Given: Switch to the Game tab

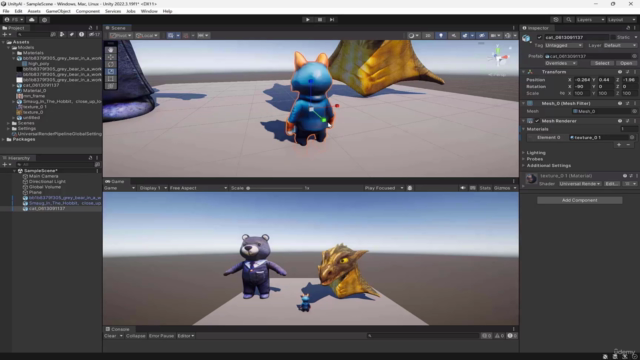Looking at the screenshot, I should click(115, 181).
